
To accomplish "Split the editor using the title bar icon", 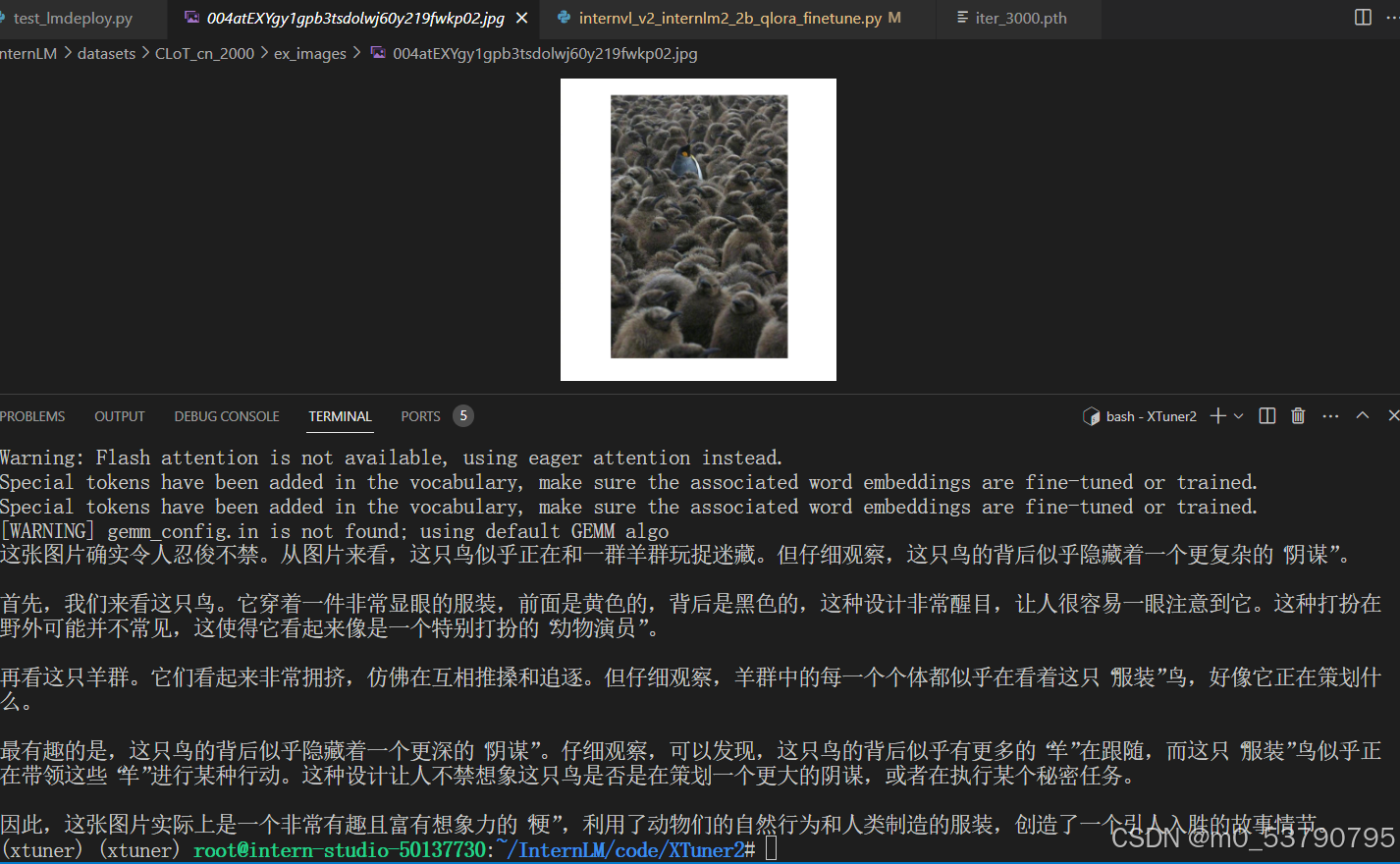I will [x=1363, y=17].
